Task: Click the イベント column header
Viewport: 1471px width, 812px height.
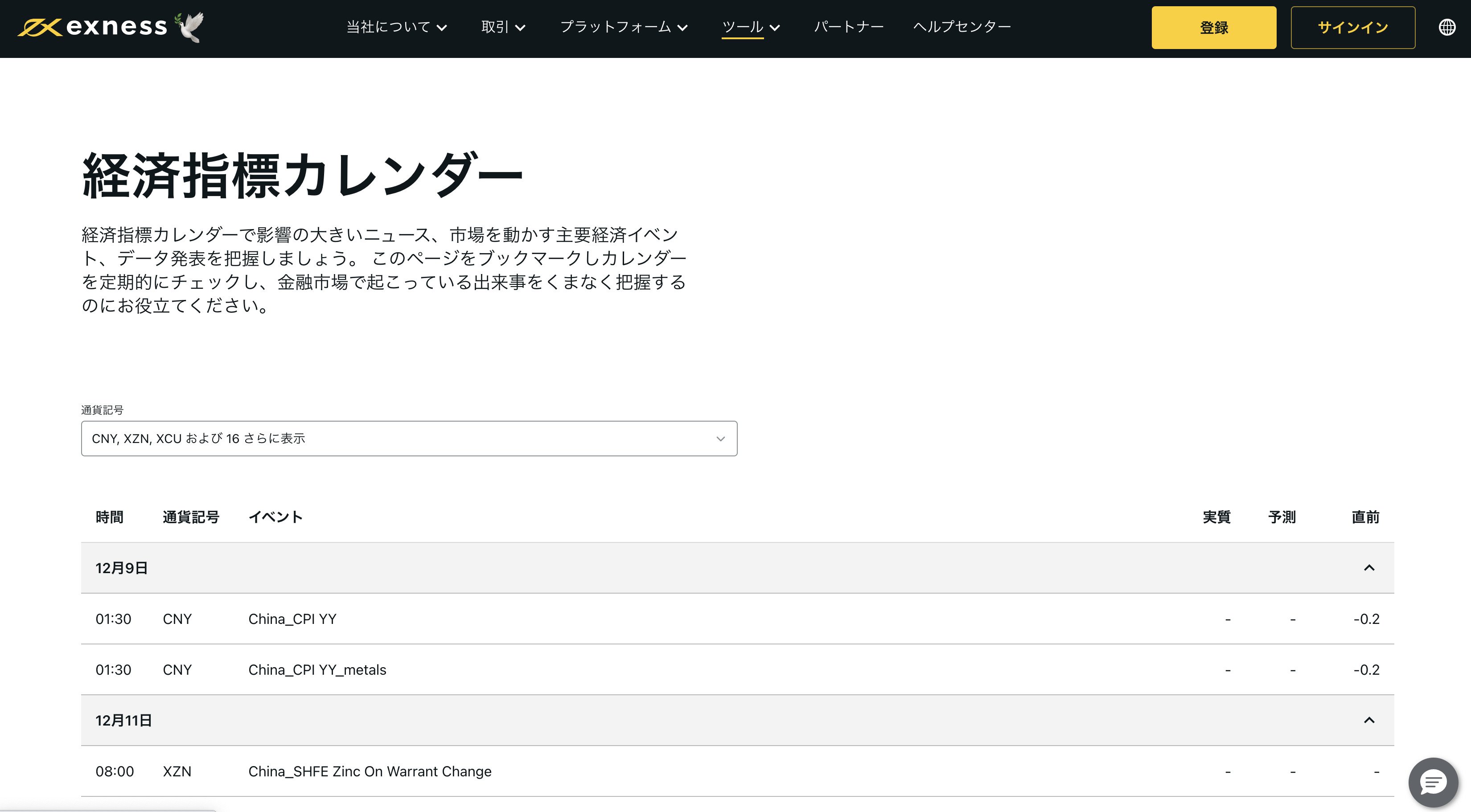Action: pyautogui.click(x=275, y=517)
